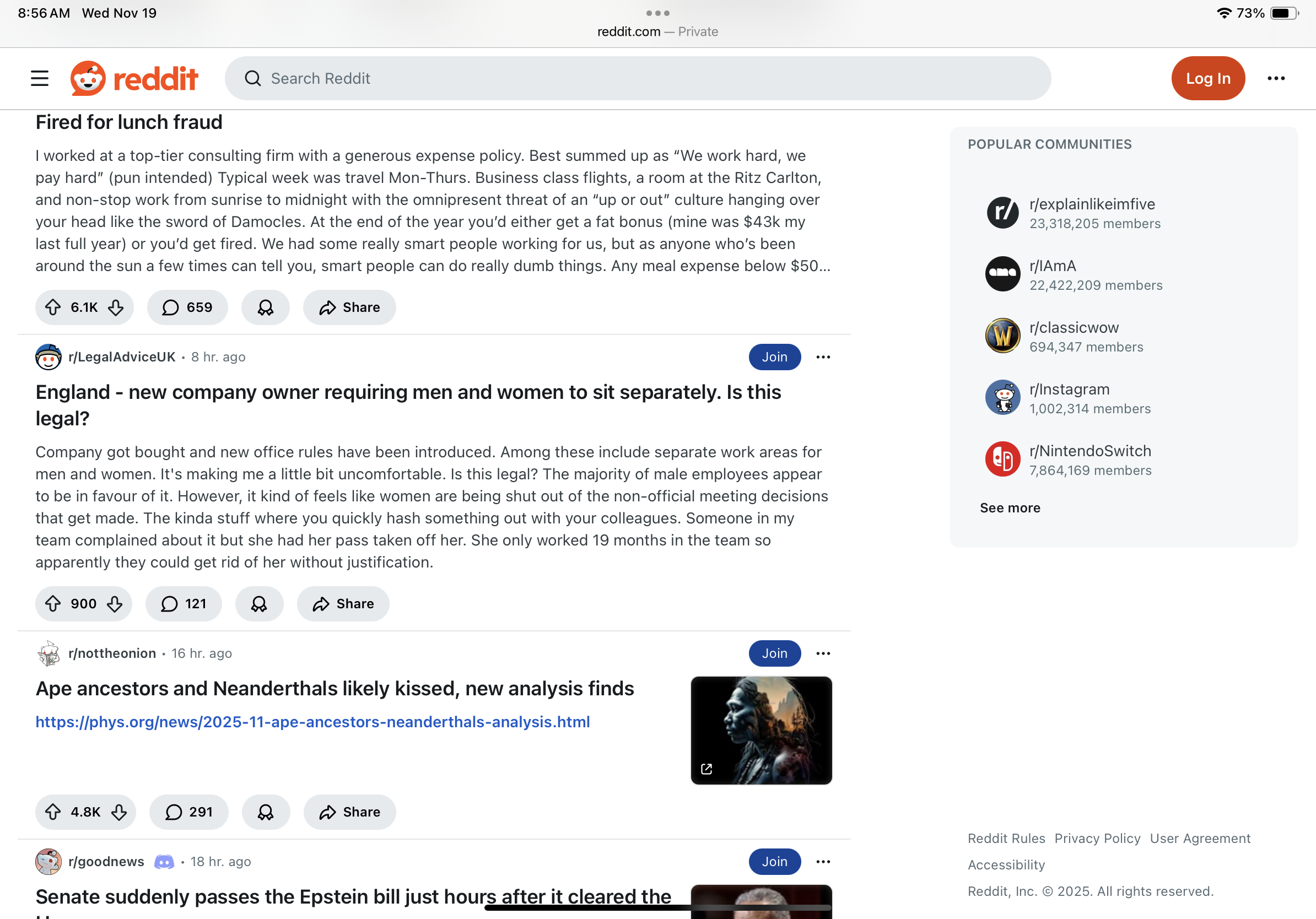
Task: Upvote the 'Fired for lunch fraud' post
Action: (x=53, y=307)
